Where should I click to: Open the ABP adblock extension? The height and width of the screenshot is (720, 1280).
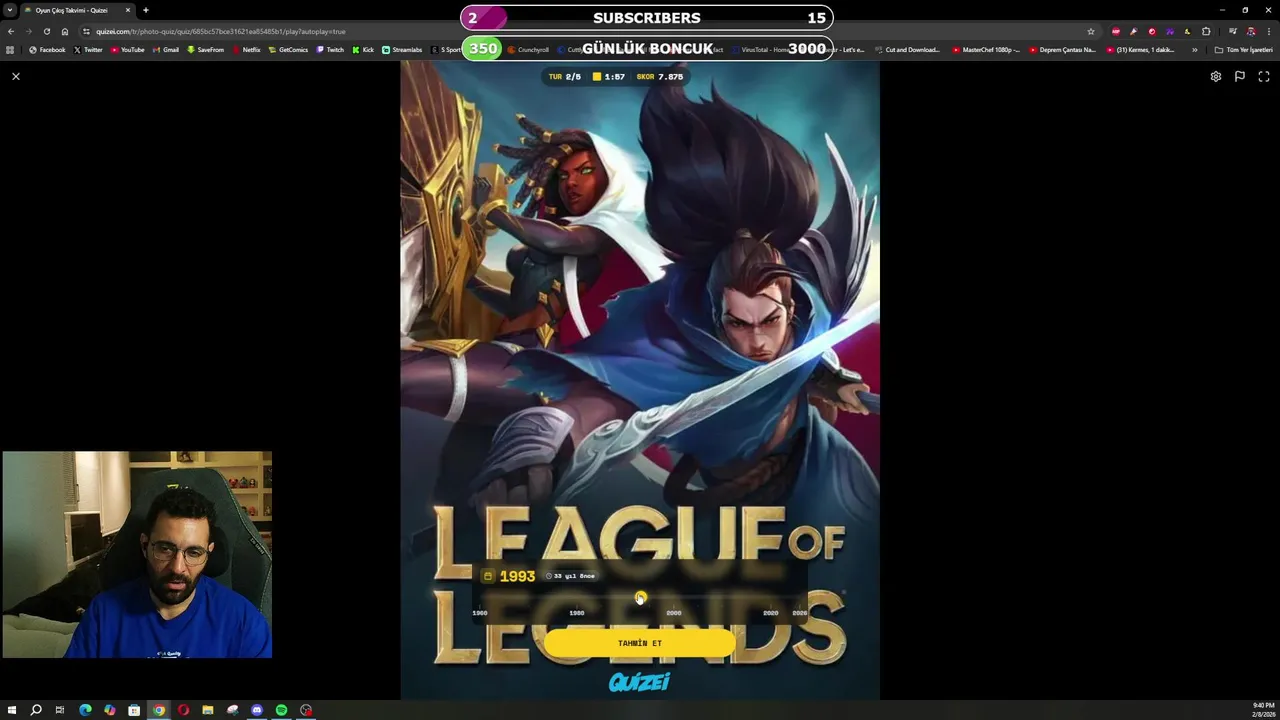[x=1116, y=31]
